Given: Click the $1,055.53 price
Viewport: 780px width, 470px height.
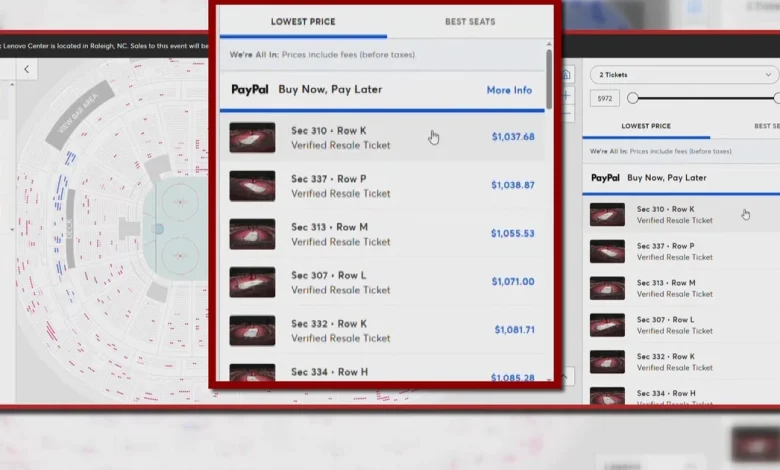Looking at the screenshot, I should pos(512,233).
